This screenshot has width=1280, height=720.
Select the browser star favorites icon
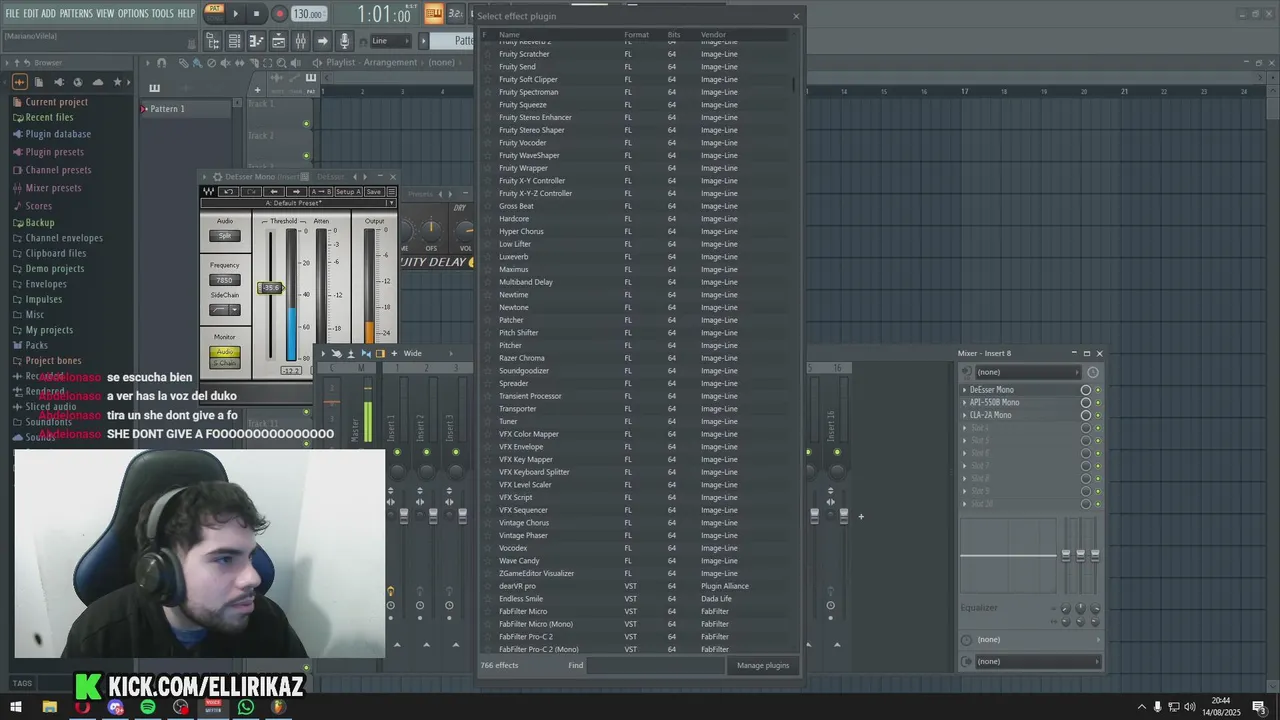117,82
